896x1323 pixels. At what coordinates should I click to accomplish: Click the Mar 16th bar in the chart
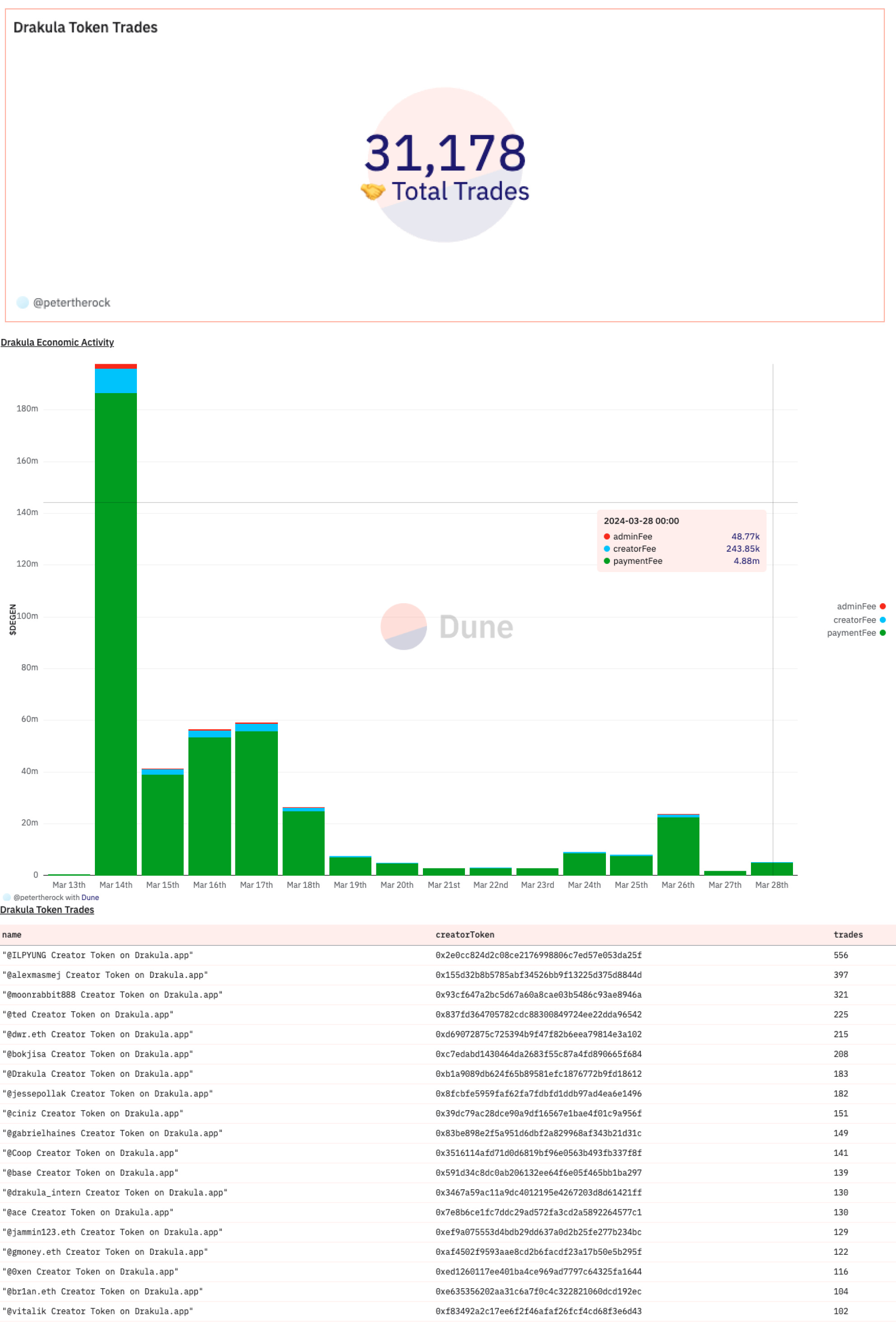pos(210,802)
